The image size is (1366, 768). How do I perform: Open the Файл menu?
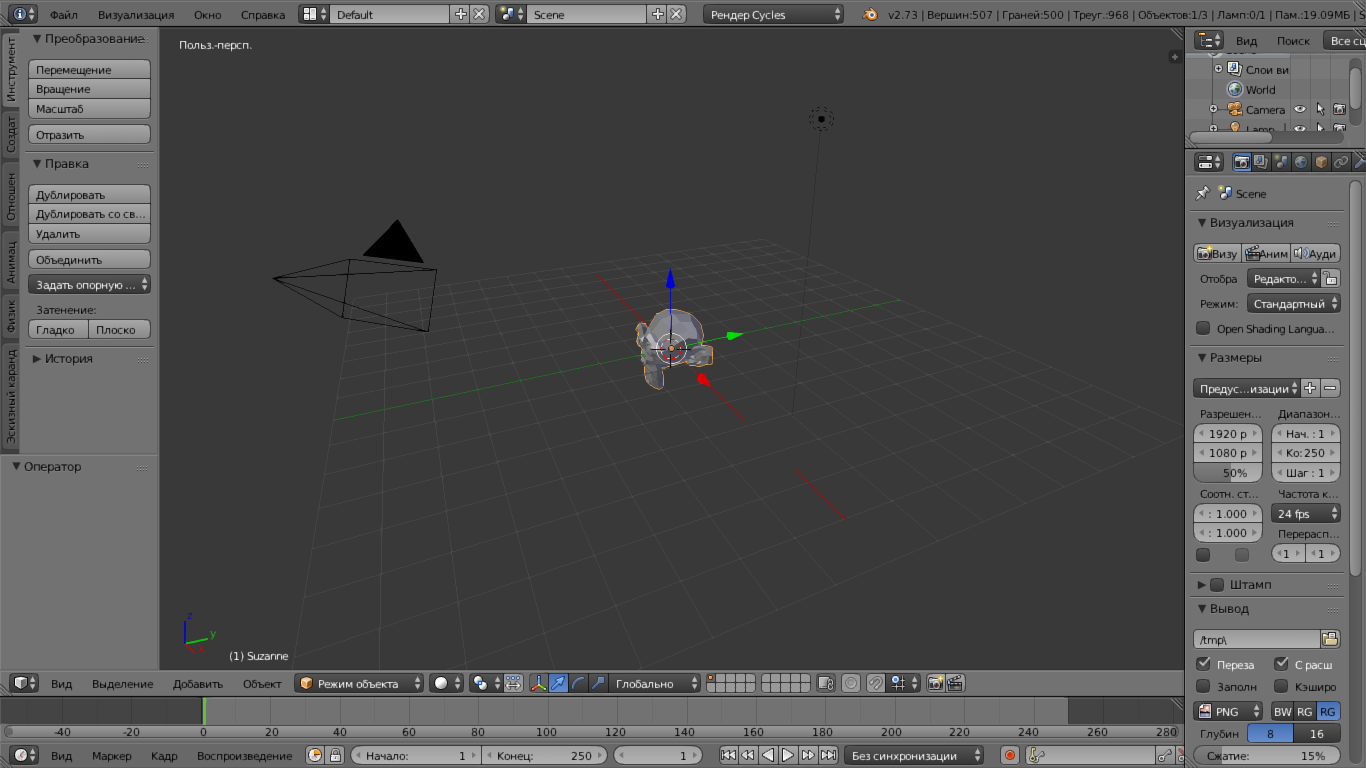point(63,15)
